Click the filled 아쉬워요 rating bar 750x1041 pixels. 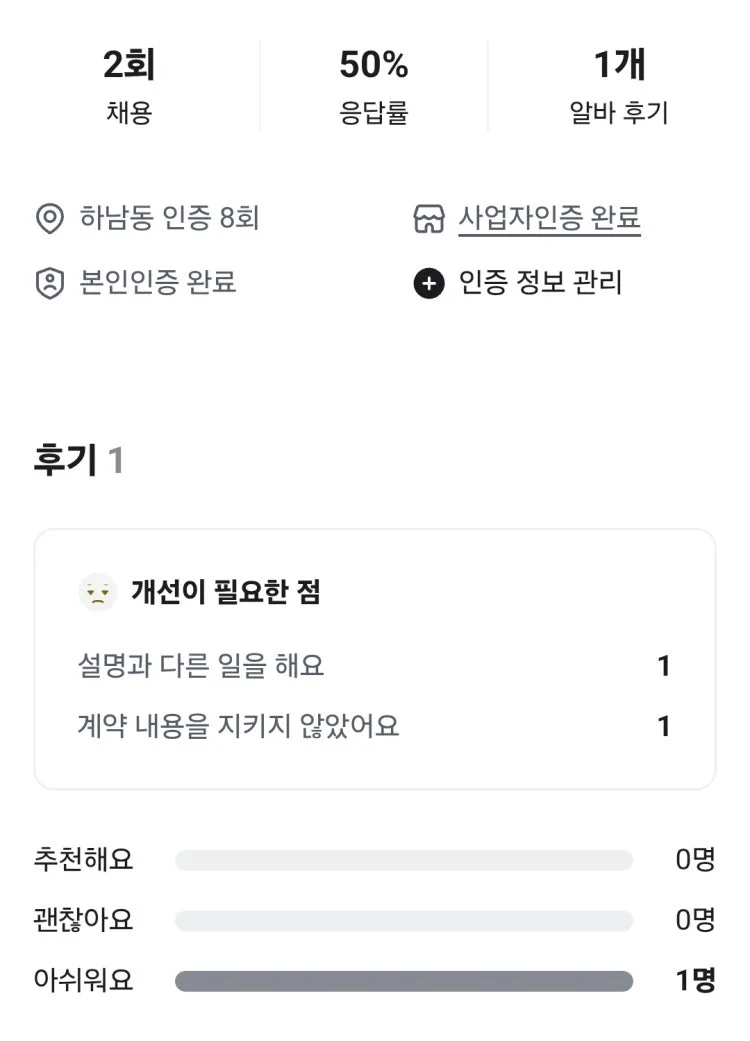click(x=404, y=981)
